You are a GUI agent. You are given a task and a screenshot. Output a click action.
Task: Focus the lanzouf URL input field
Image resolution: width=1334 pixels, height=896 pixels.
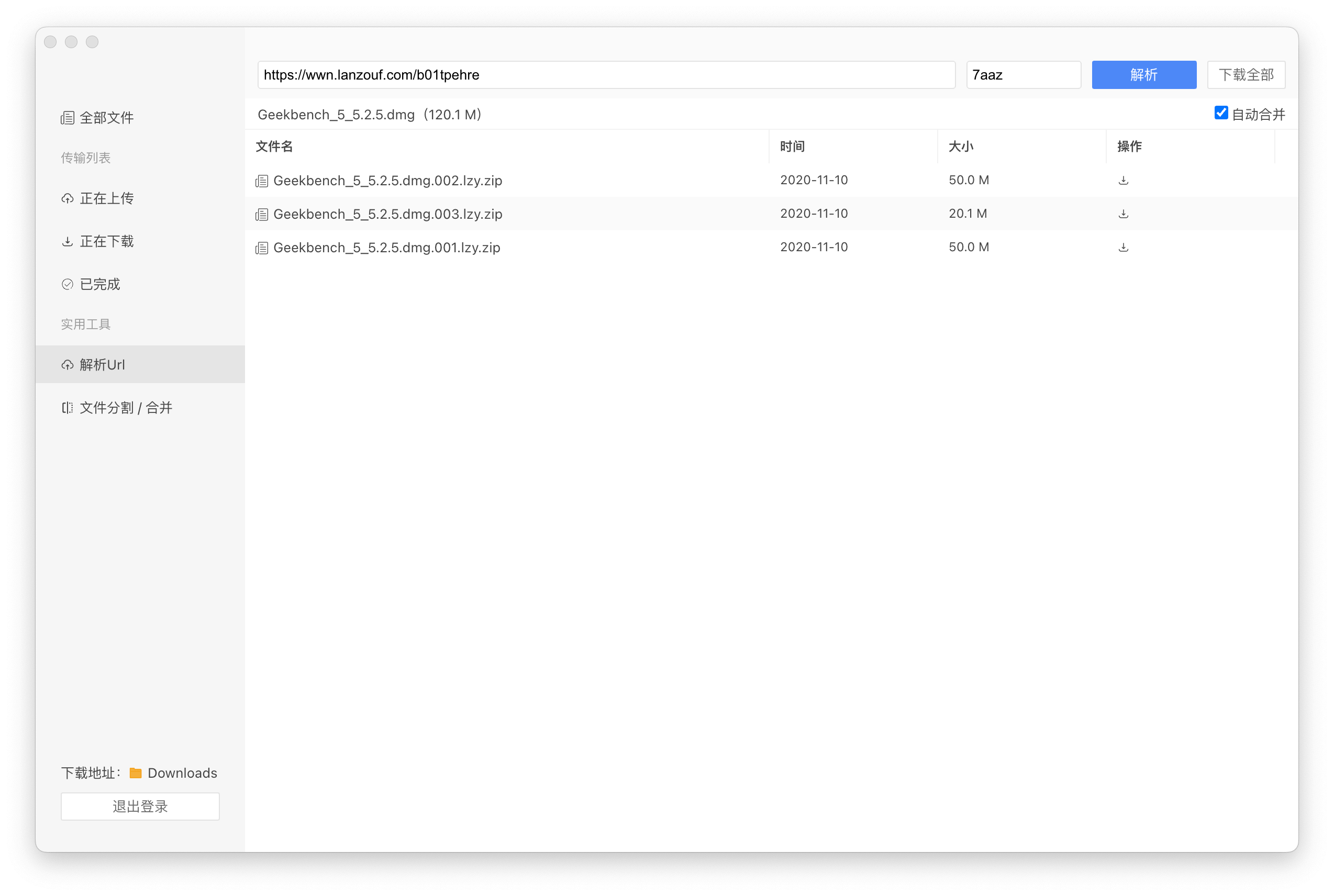(x=606, y=75)
